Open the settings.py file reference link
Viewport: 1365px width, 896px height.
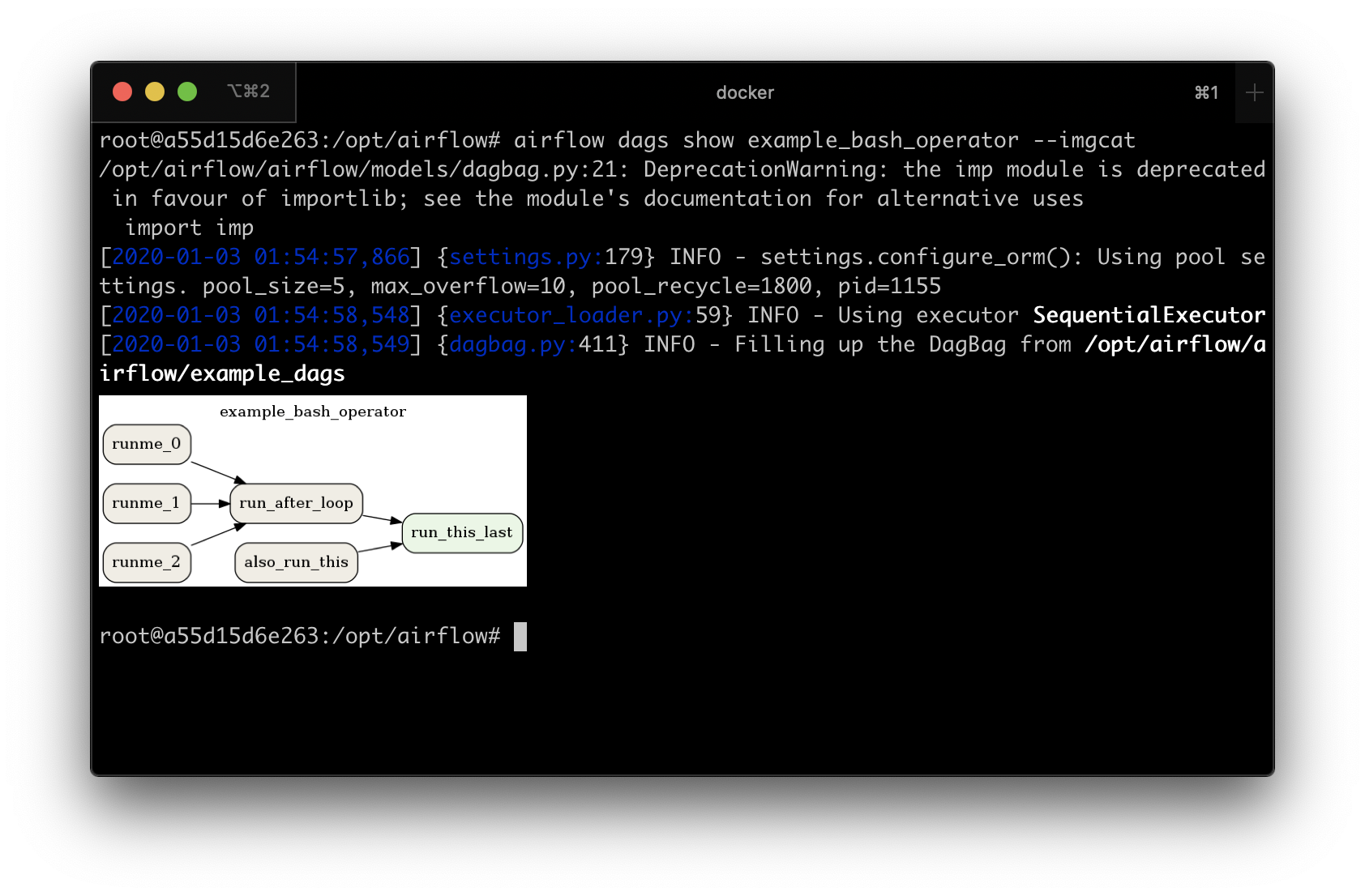click(523, 257)
